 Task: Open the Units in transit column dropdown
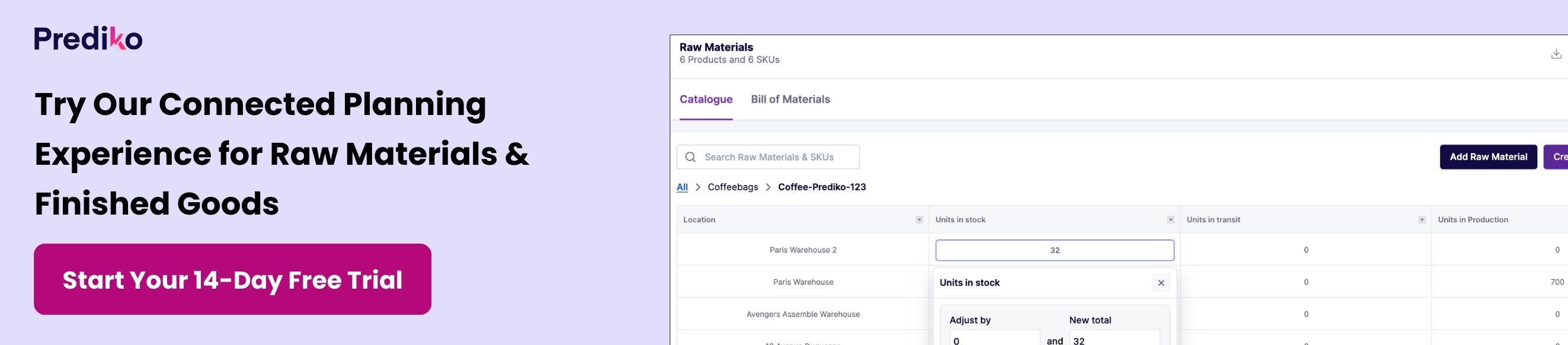(1421, 220)
